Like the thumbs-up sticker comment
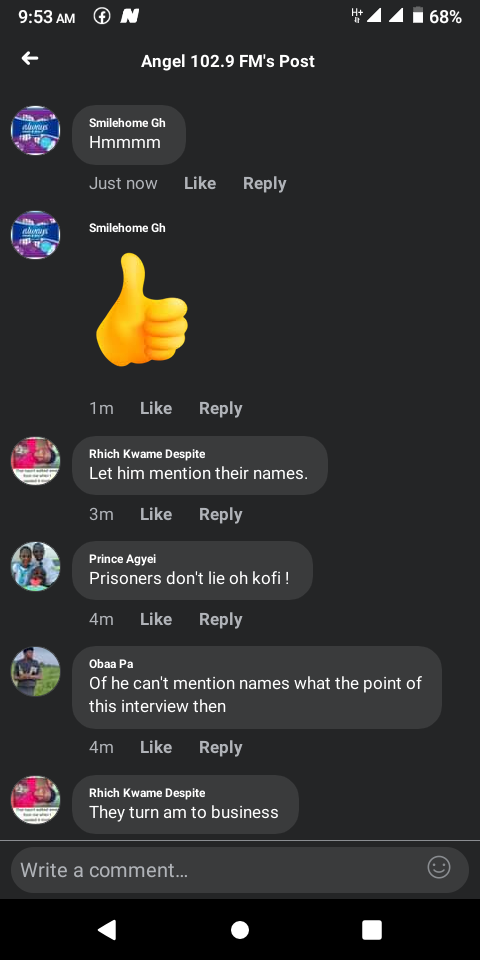The height and width of the screenshot is (960, 480). pos(156,408)
